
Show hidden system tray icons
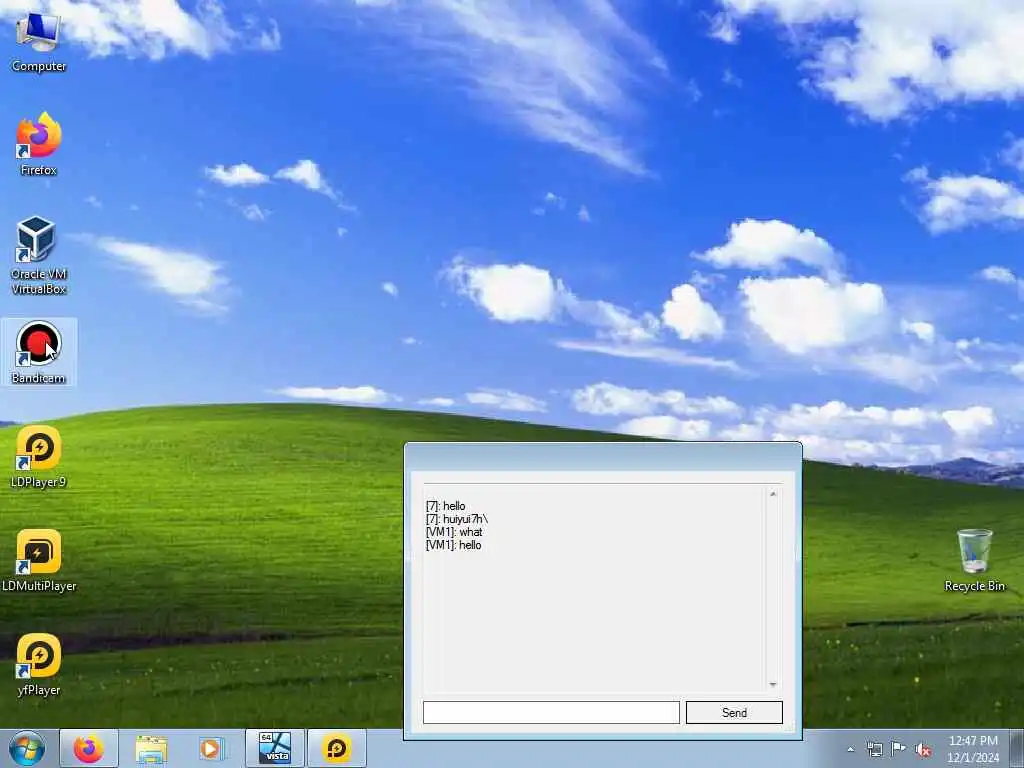850,750
